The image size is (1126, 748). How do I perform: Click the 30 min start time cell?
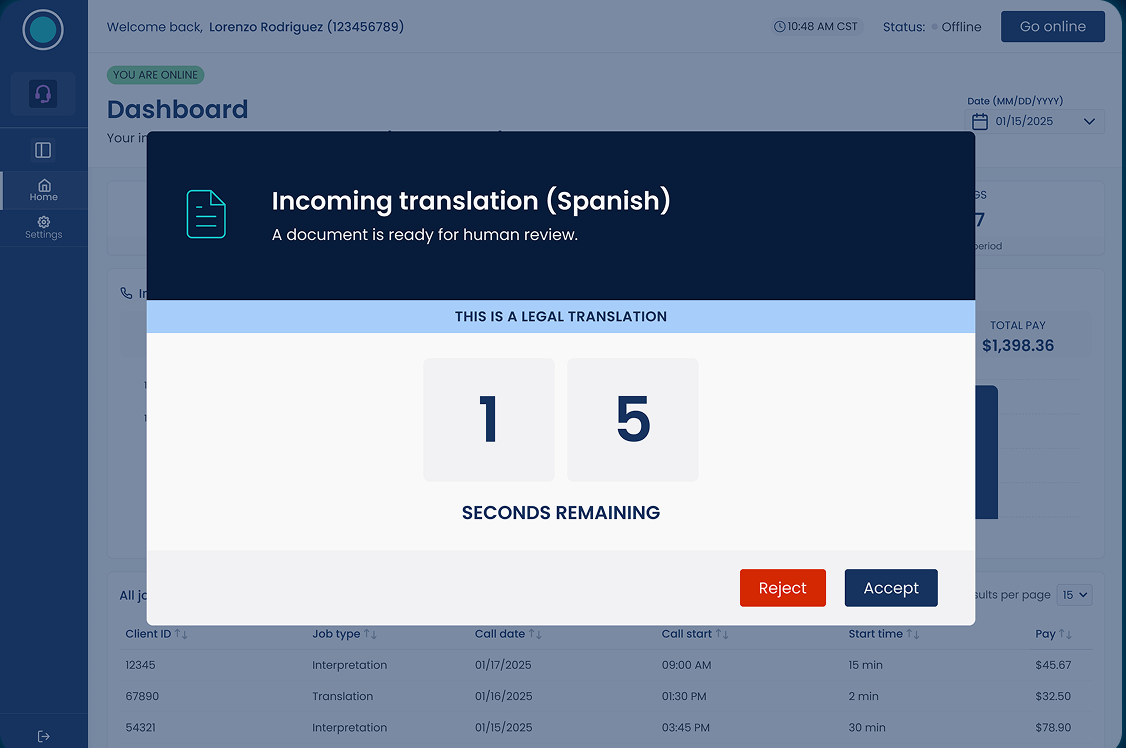pyautogui.click(x=867, y=727)
